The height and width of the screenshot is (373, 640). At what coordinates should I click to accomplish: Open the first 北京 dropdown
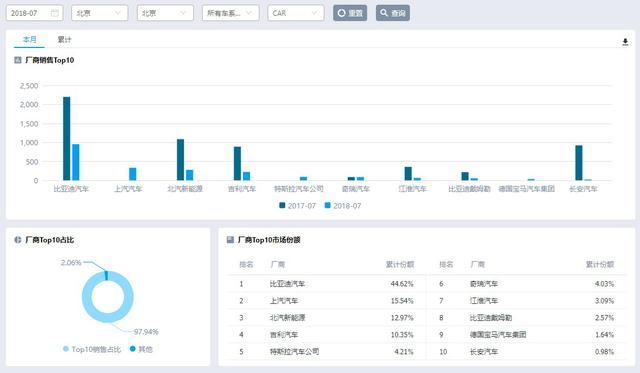pyautogui.click(x=100, y=13)
